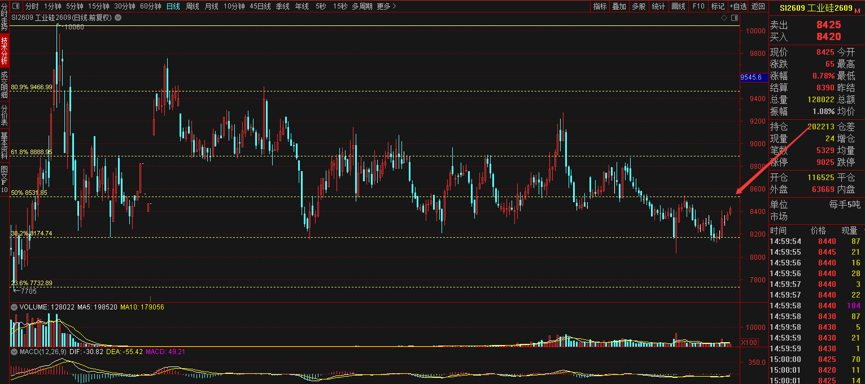The width and height of the screenshot is (865, 384).
Task: Open the 指标 indicators button
Action: click(x=600, y=7)
